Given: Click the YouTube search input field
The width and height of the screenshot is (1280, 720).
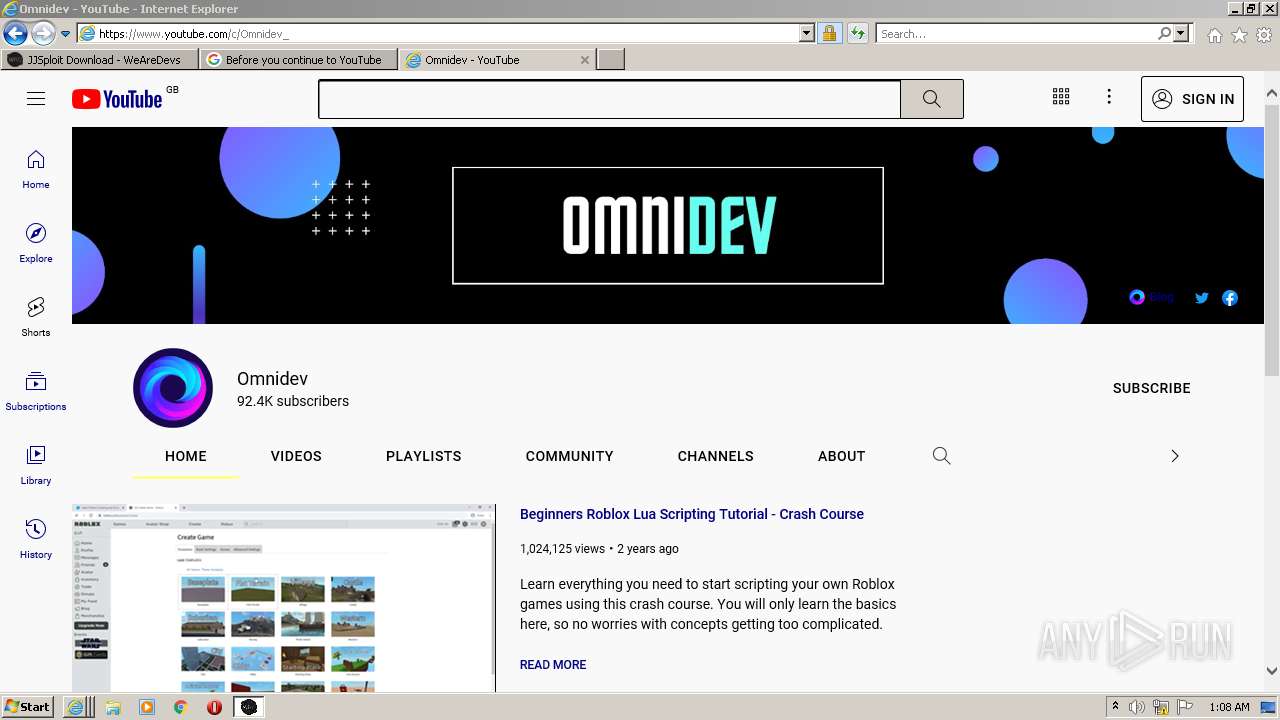Looking at the screenshot, I should [x=609, y=99].
